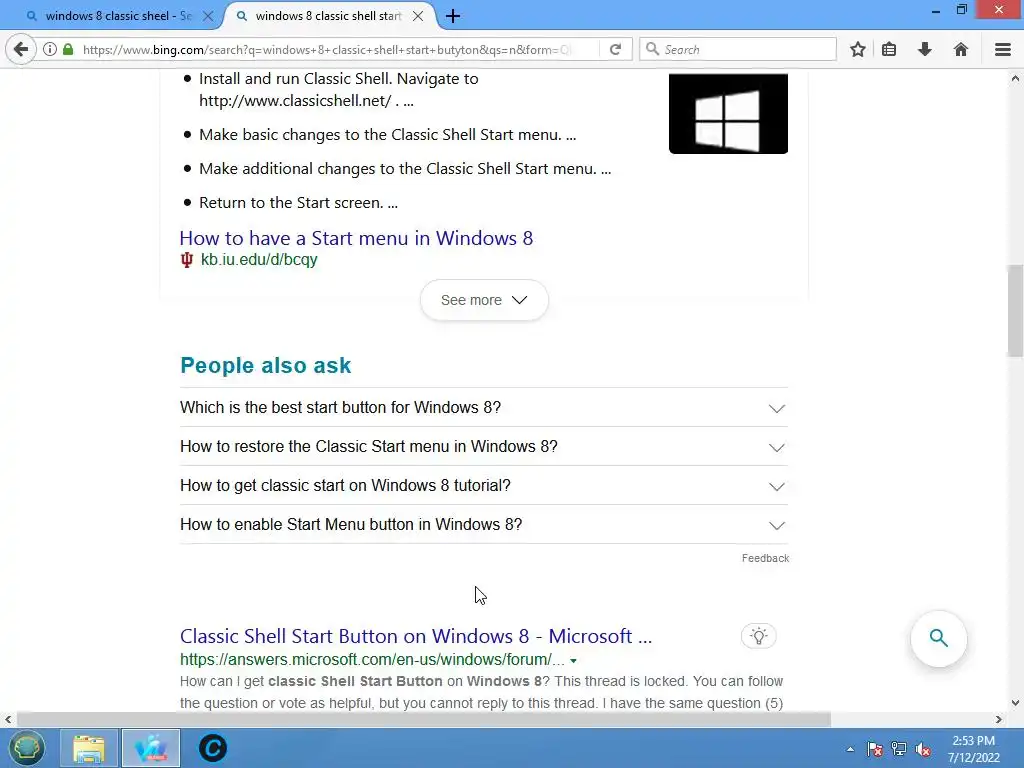Screen dimensions: 1024x768
Task: Click 'Make basic changes to the Classic Shell' text
Action: coord(387,135)
